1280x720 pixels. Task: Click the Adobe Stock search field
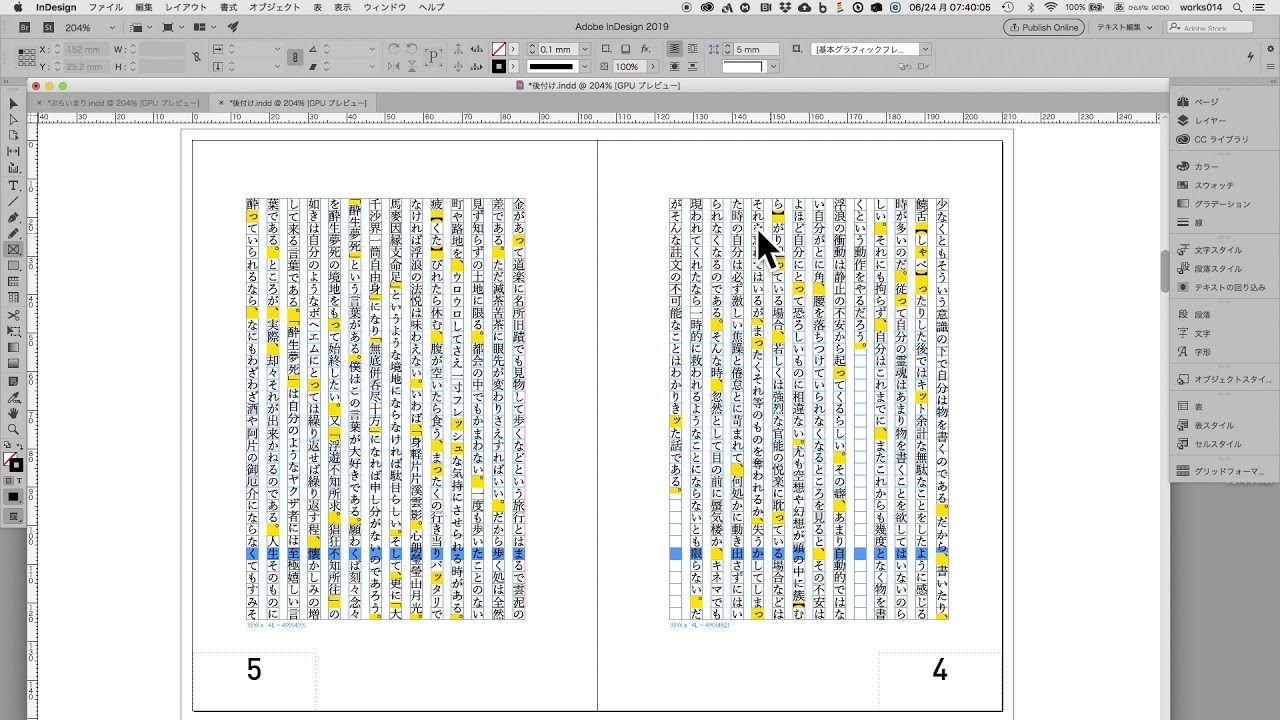tap(1214, 28)
